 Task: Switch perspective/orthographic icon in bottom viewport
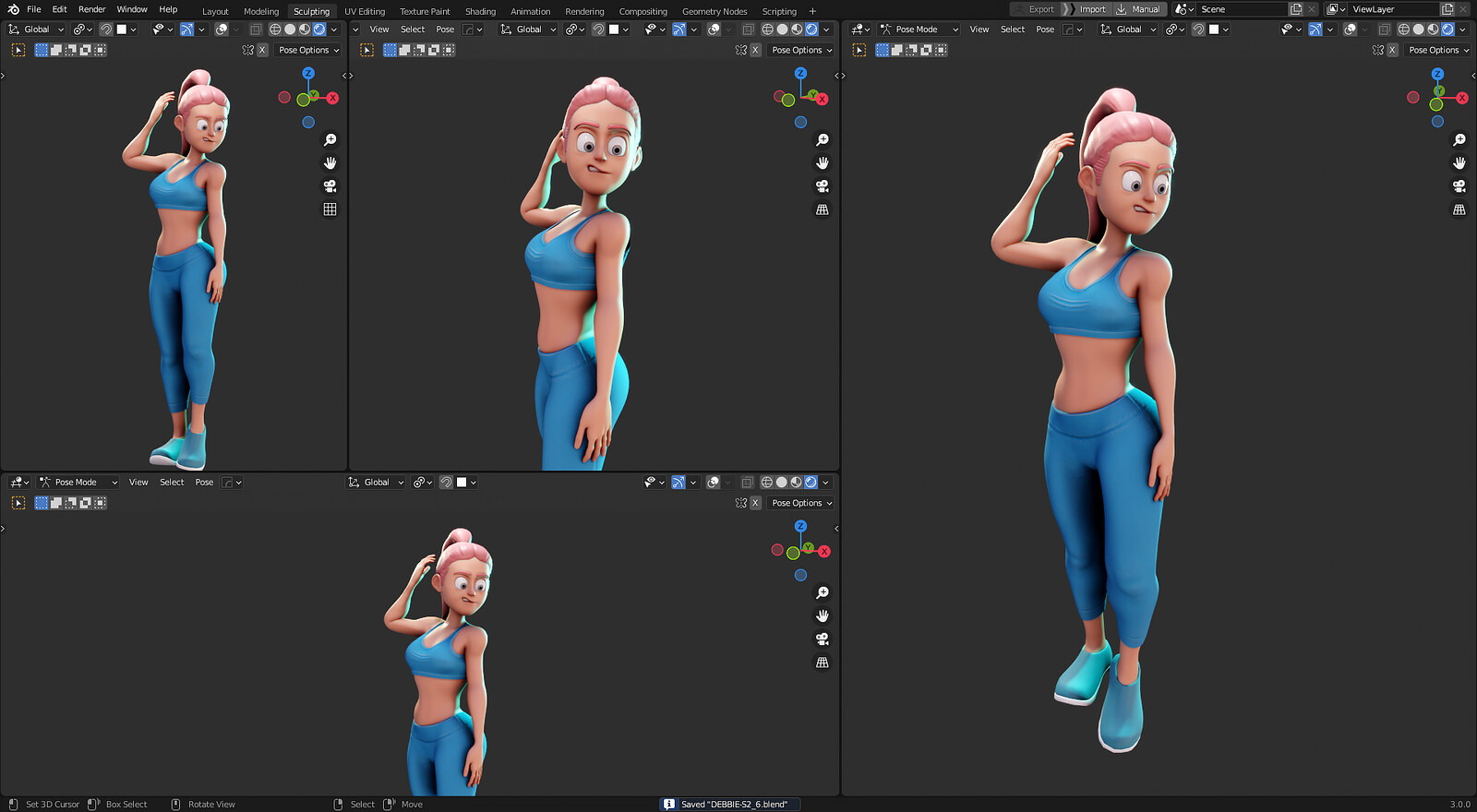click(823, 663)
